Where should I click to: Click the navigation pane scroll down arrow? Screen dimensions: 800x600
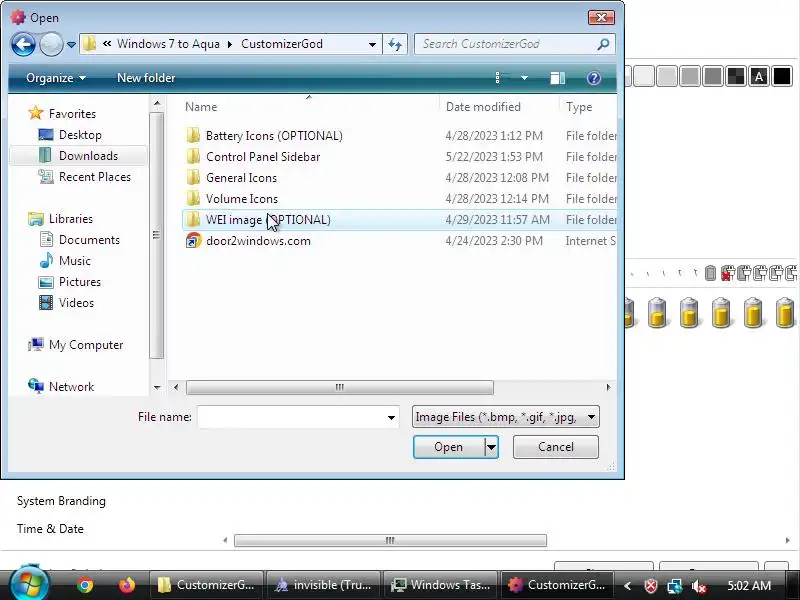(157, 387)
